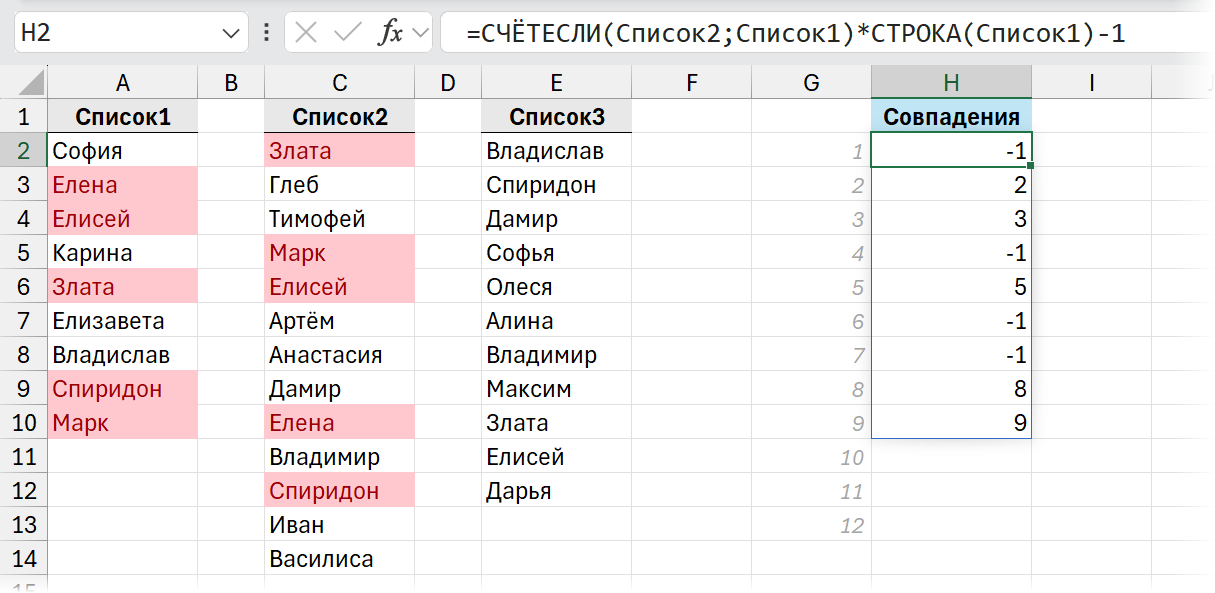Image resolution: width=1215 pixels, height=593 pixels.
Task: Click the cell showing Владислав in Список3
Action: point(556,151)
